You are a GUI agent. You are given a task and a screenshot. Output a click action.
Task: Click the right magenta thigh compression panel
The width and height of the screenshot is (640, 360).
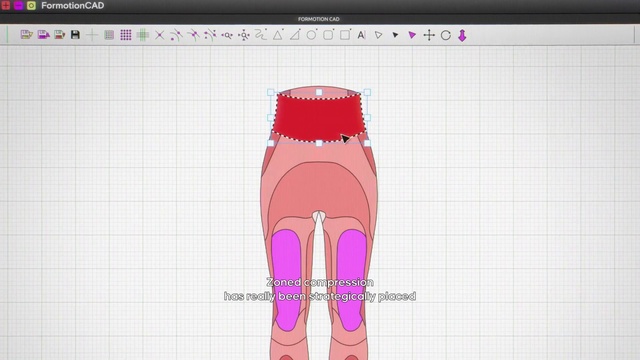pyautogui.click(x=351, y=280)
